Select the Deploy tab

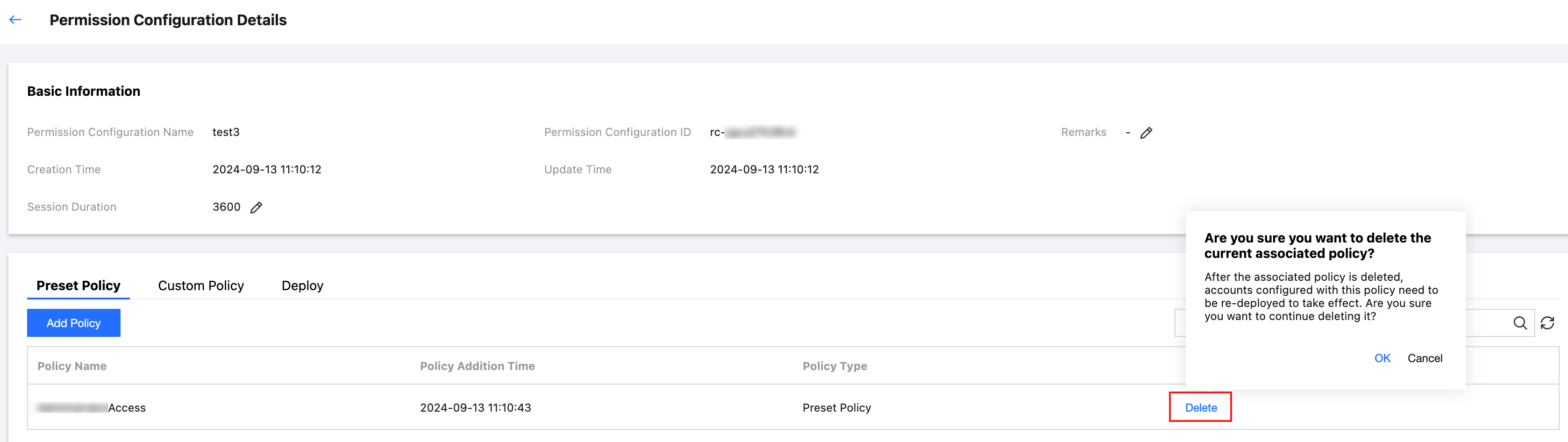click(302, 285)
